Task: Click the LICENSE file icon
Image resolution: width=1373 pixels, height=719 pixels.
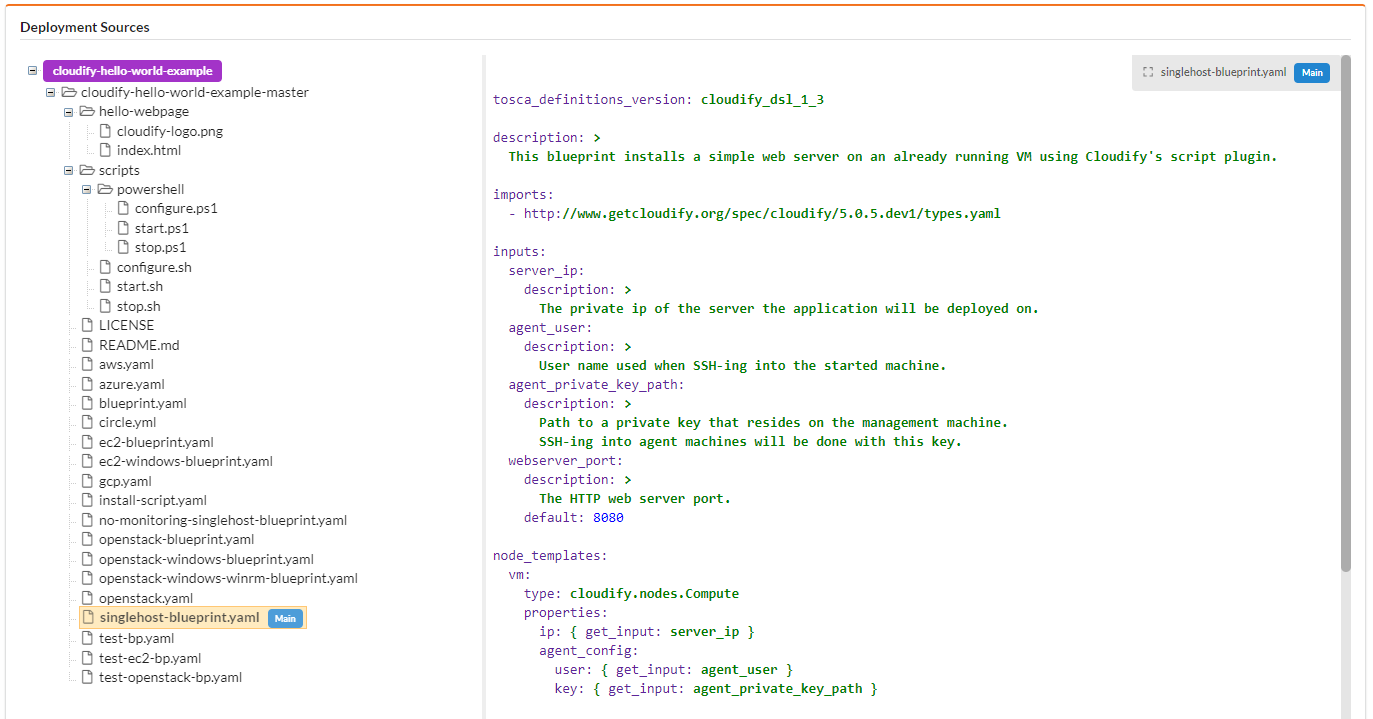Action: coord(87,326)
